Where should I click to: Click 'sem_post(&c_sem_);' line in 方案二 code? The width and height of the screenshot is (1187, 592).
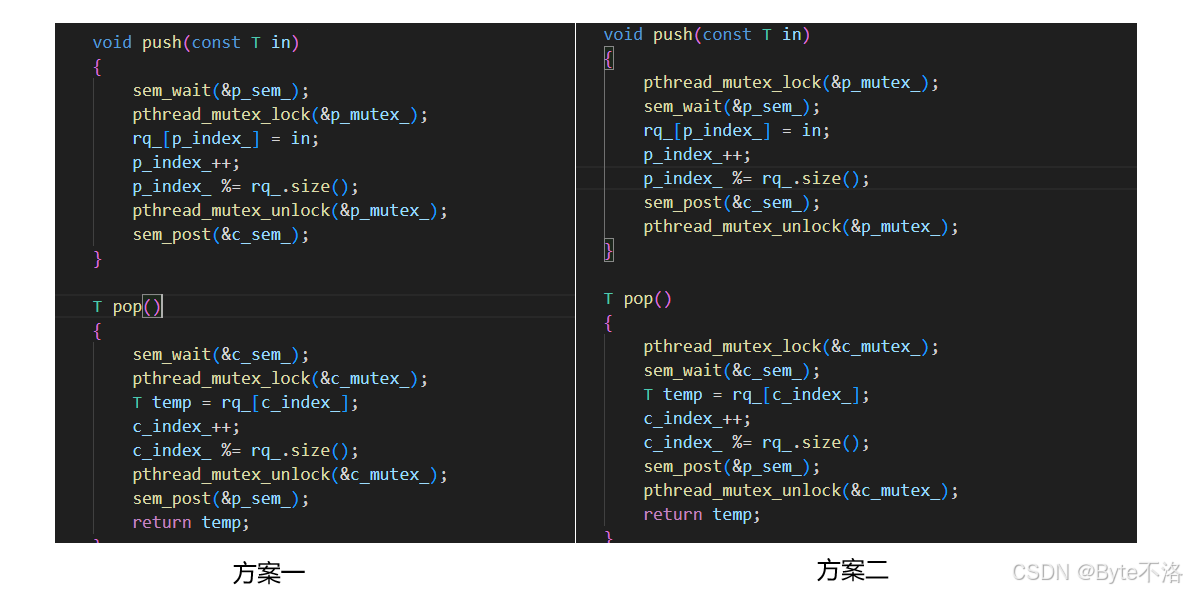pyautogui.click(x=732, y=203)
